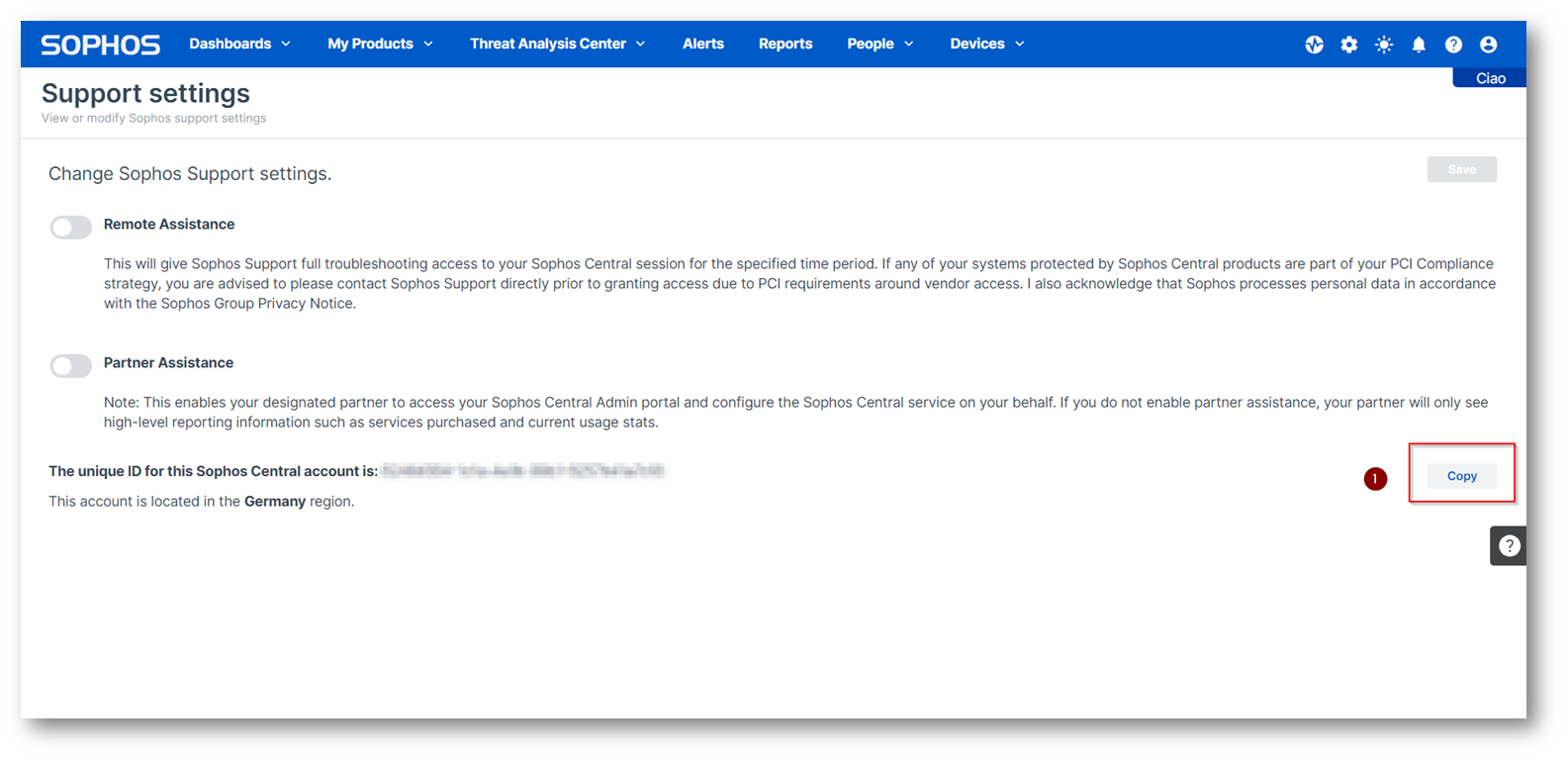The image size is (1568, 760).
Task: Click 'View or modify Sophos support settings' subtitle
Action: pyautogui.click(x=153, y=118)
